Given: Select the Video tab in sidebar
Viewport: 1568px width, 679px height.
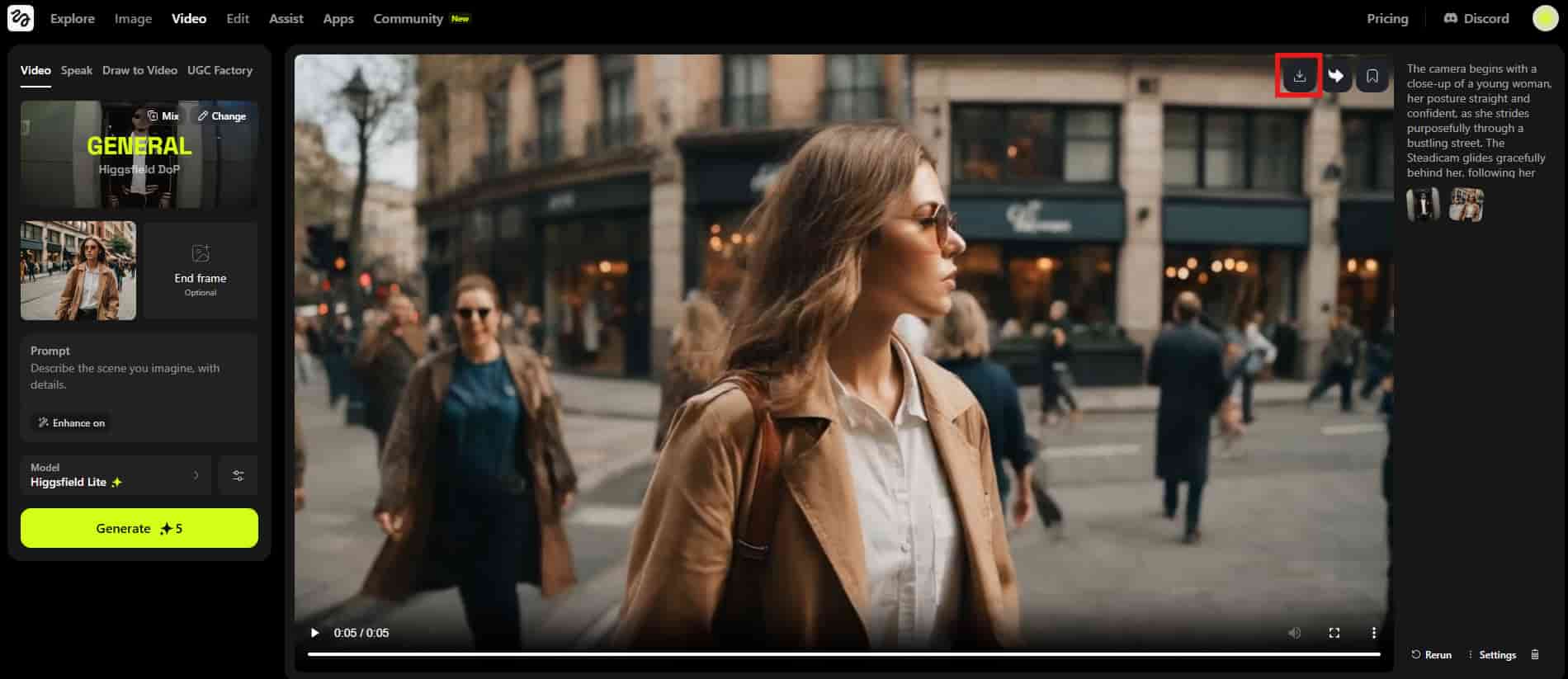Looking at the screenshot, I should tap(35, 70).
